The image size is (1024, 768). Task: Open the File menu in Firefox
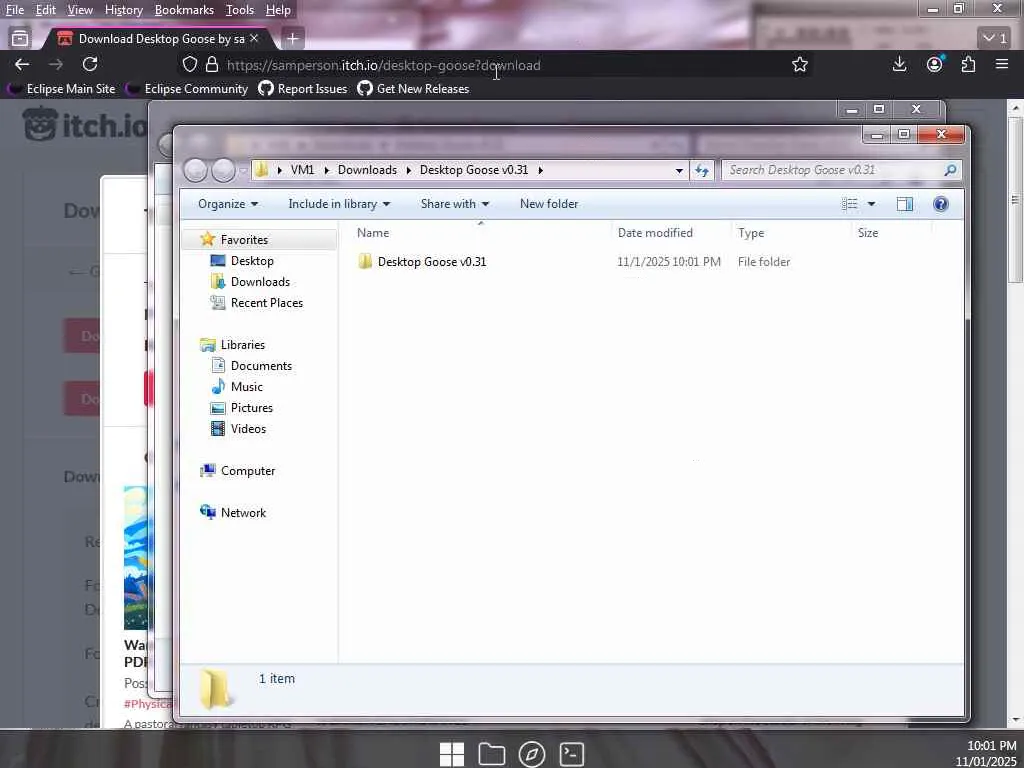[14, 10]
